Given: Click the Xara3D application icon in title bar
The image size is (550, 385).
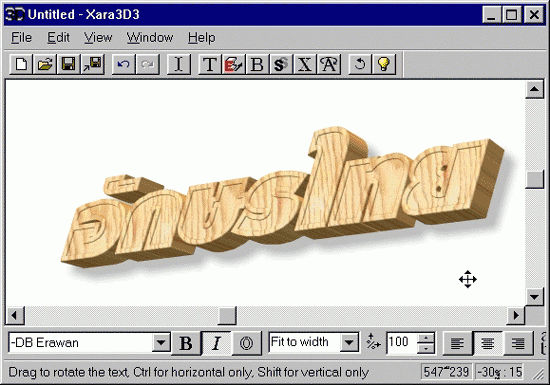Looking at the screenshot, I should (14, 14).
